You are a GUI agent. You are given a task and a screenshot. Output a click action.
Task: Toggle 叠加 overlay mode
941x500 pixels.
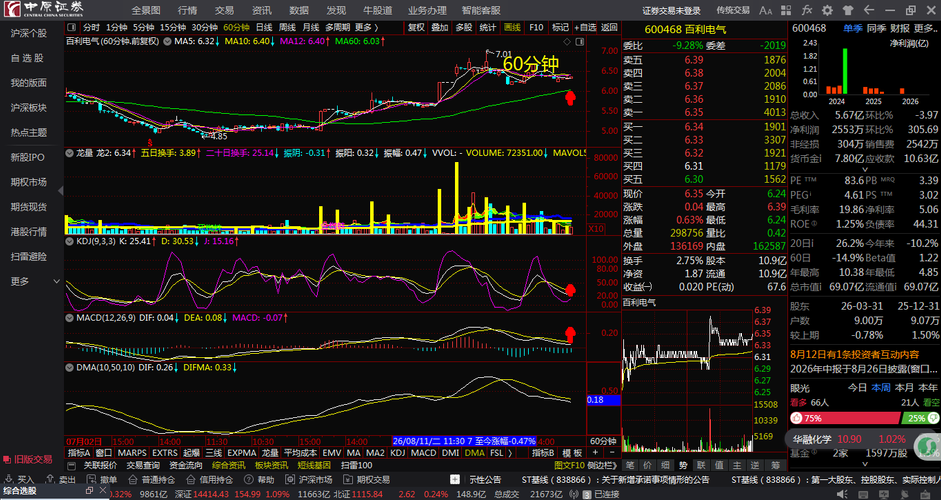(x=440, y=28)
